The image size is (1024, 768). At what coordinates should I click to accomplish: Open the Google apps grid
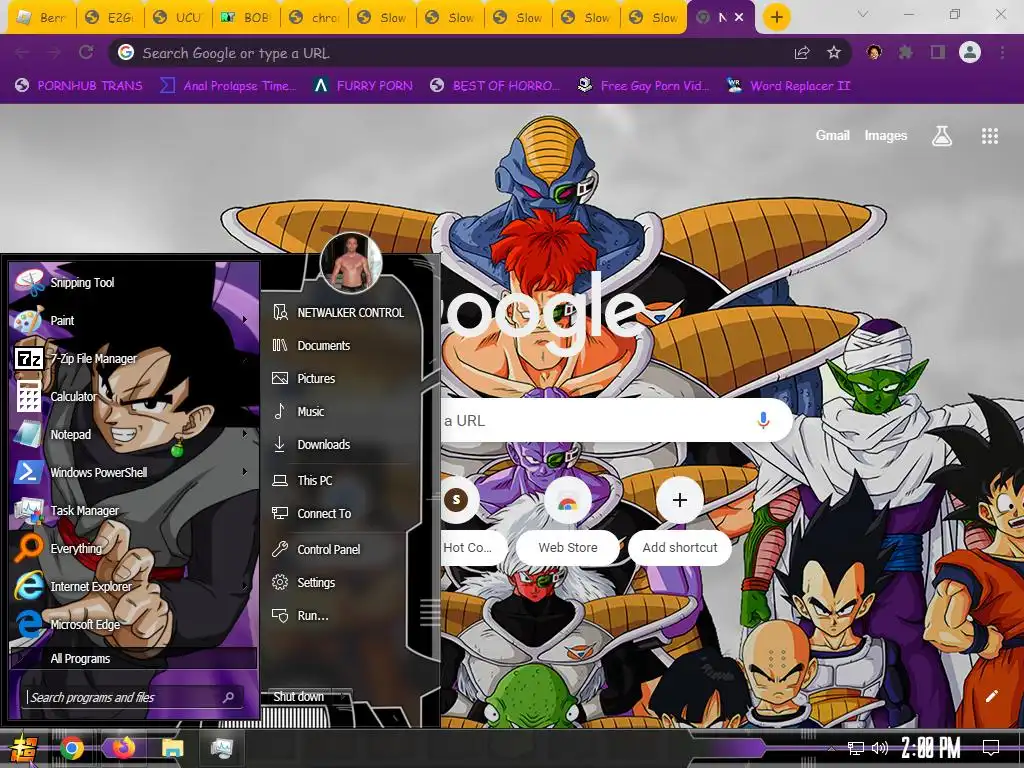tap(989, 136)
